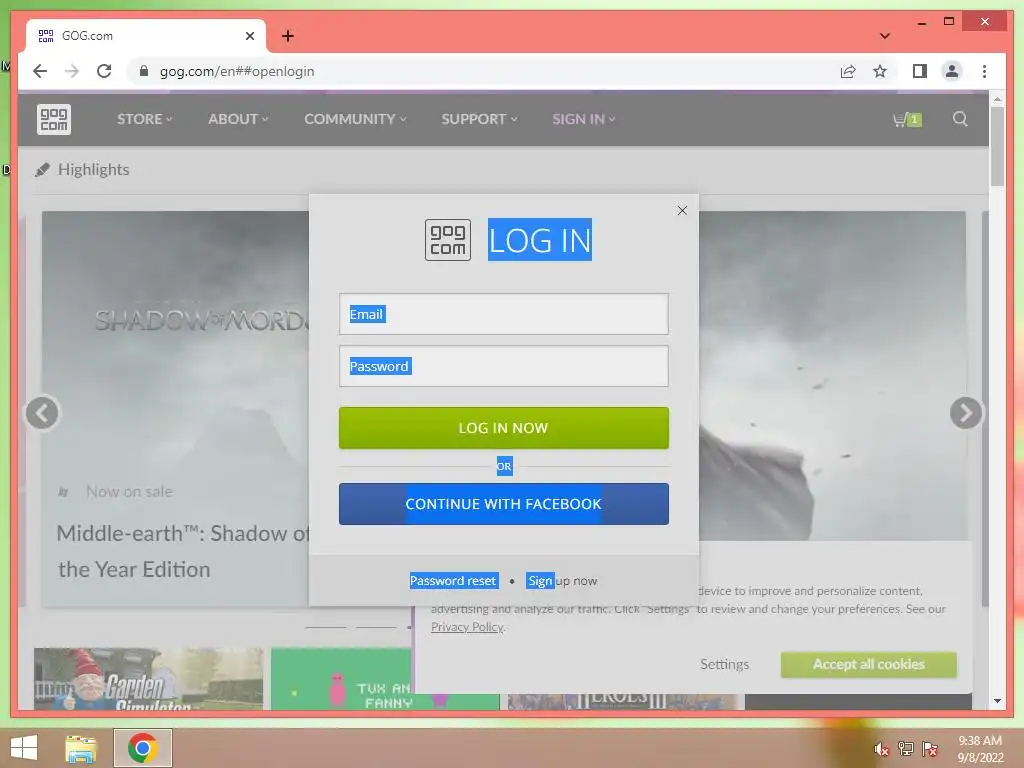Open a new tab with the plus button

(x=288, y=36)
